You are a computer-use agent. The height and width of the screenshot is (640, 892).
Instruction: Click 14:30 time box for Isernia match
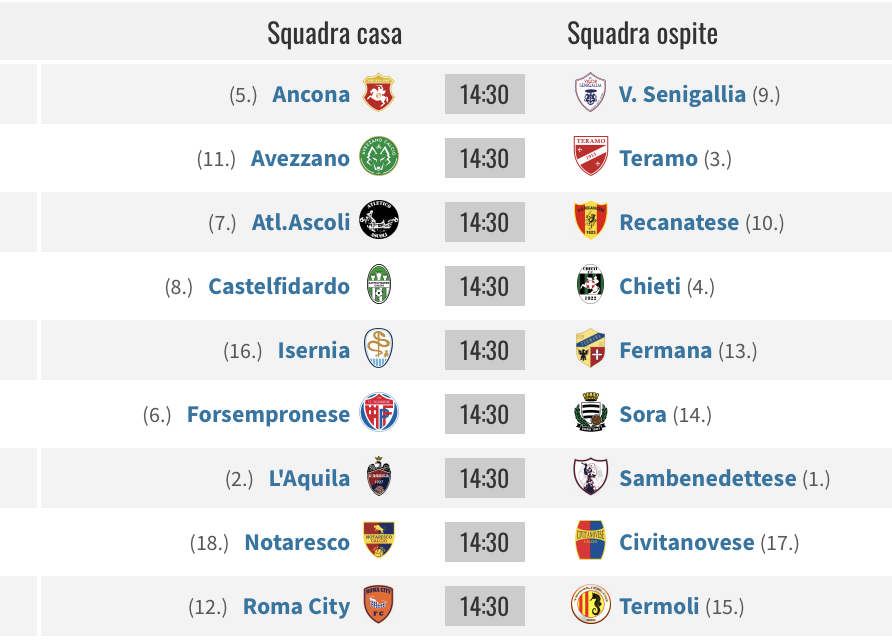click(x=485, y=350)
